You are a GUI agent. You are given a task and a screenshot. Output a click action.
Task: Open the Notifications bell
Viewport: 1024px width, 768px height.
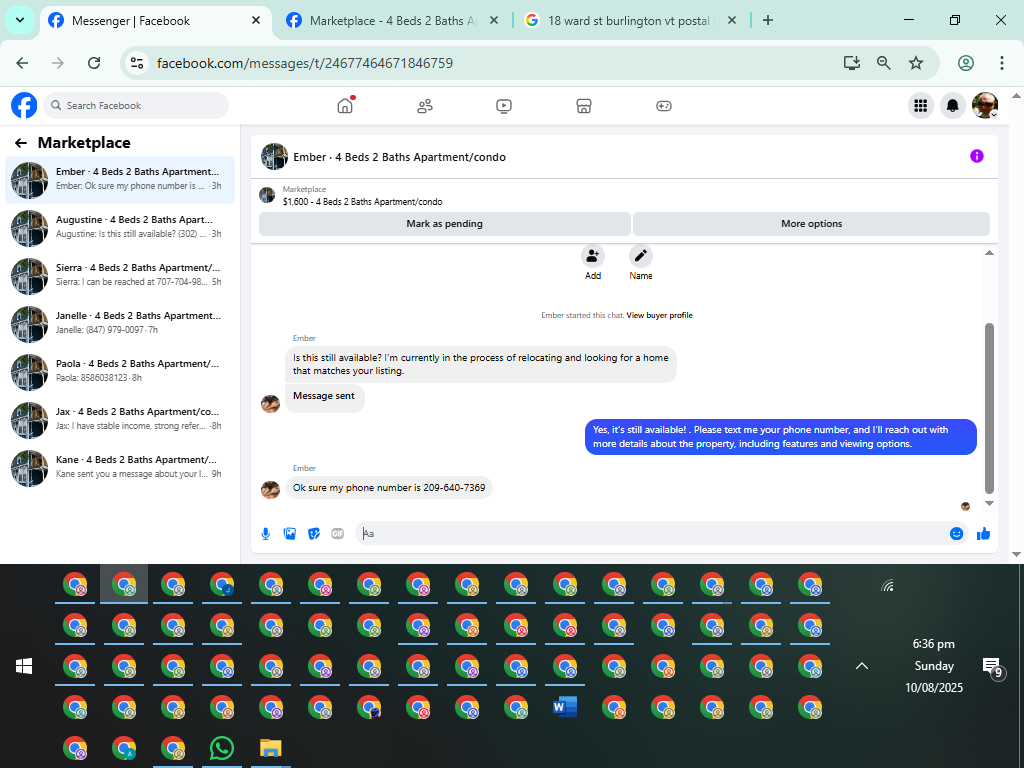(x=953, y=105)
